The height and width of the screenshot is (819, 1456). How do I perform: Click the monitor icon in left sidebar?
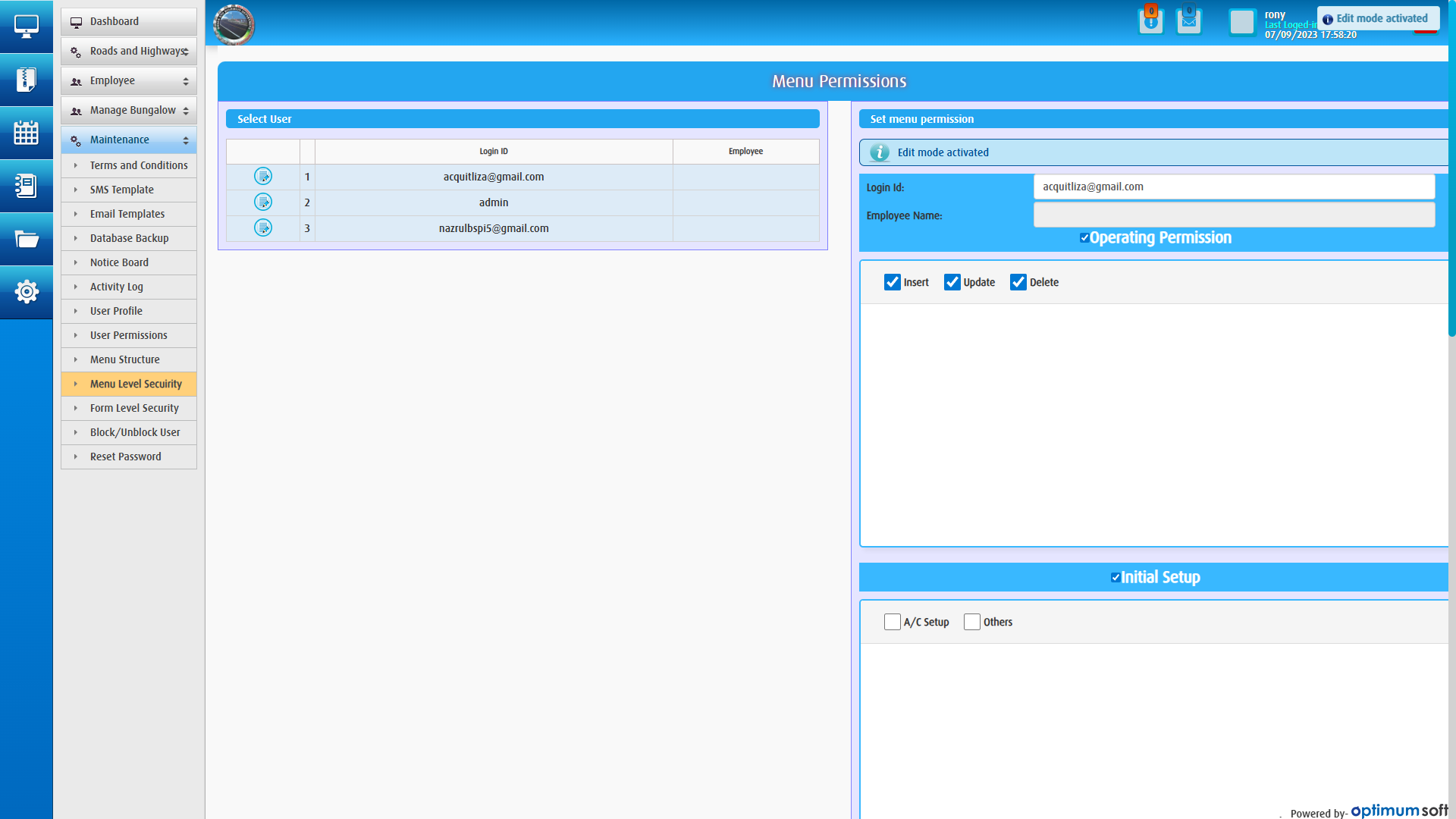[x=26, y=27]
